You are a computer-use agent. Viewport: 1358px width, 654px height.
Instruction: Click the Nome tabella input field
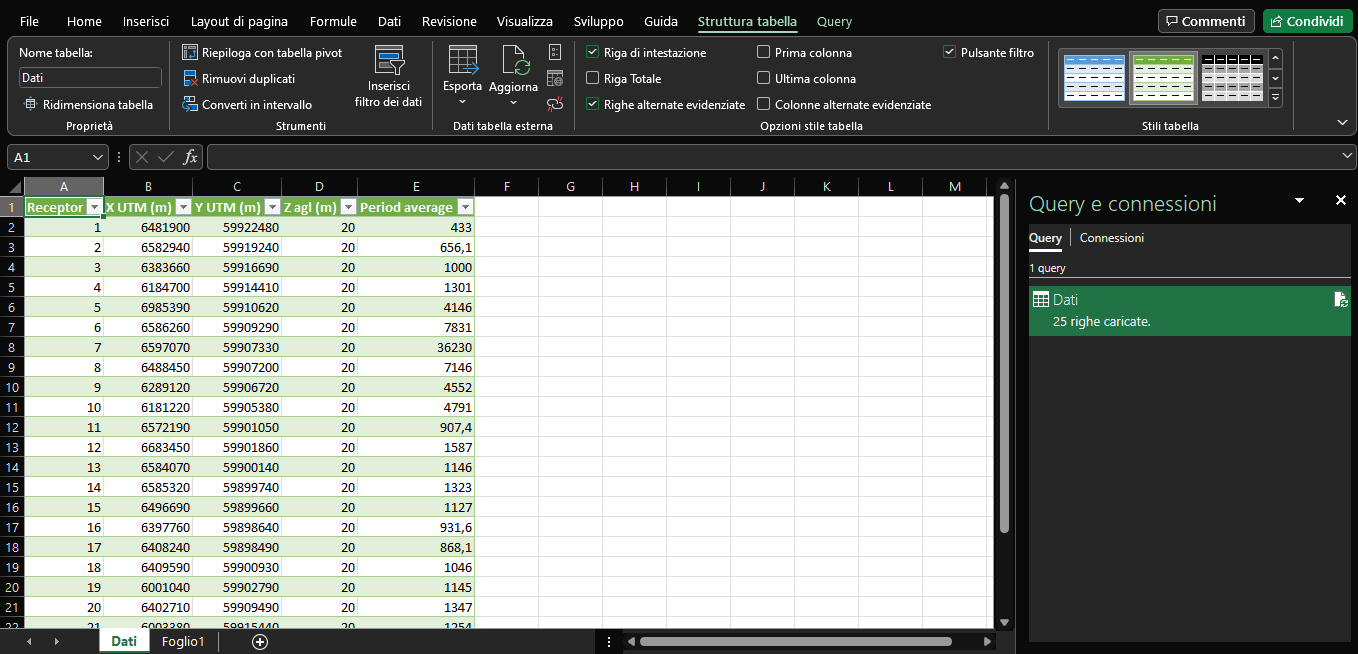[90, 77]
